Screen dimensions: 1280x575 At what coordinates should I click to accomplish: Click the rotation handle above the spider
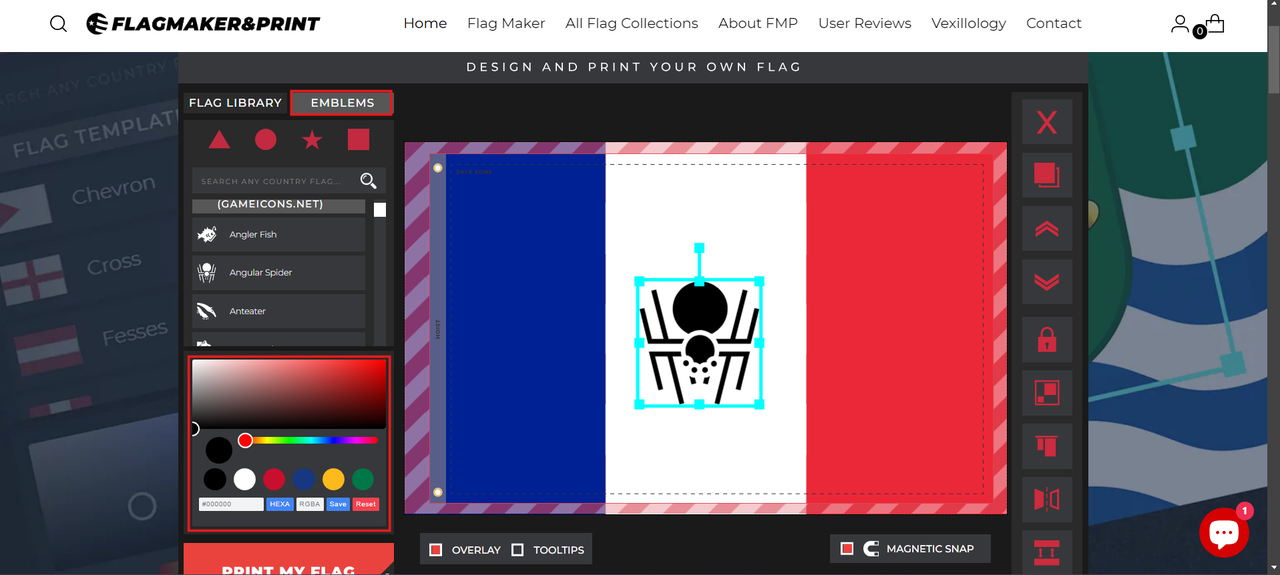(699, 247)
